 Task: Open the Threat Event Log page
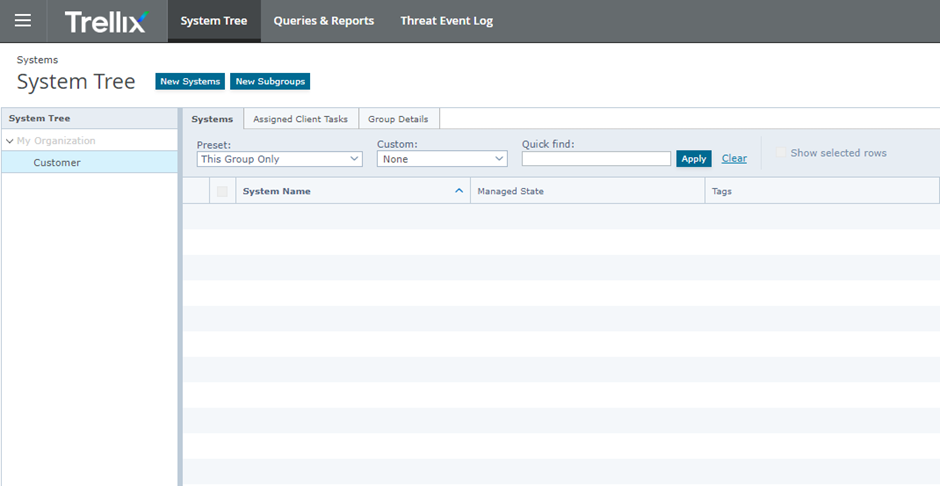(x=446, y=21)
